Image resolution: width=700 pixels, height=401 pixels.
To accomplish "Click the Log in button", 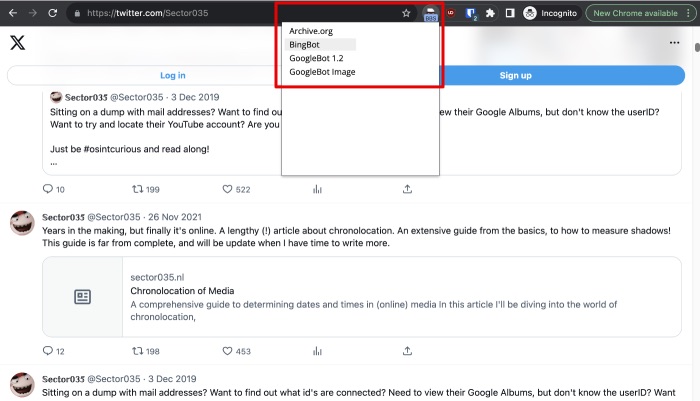I will (173, 75).
